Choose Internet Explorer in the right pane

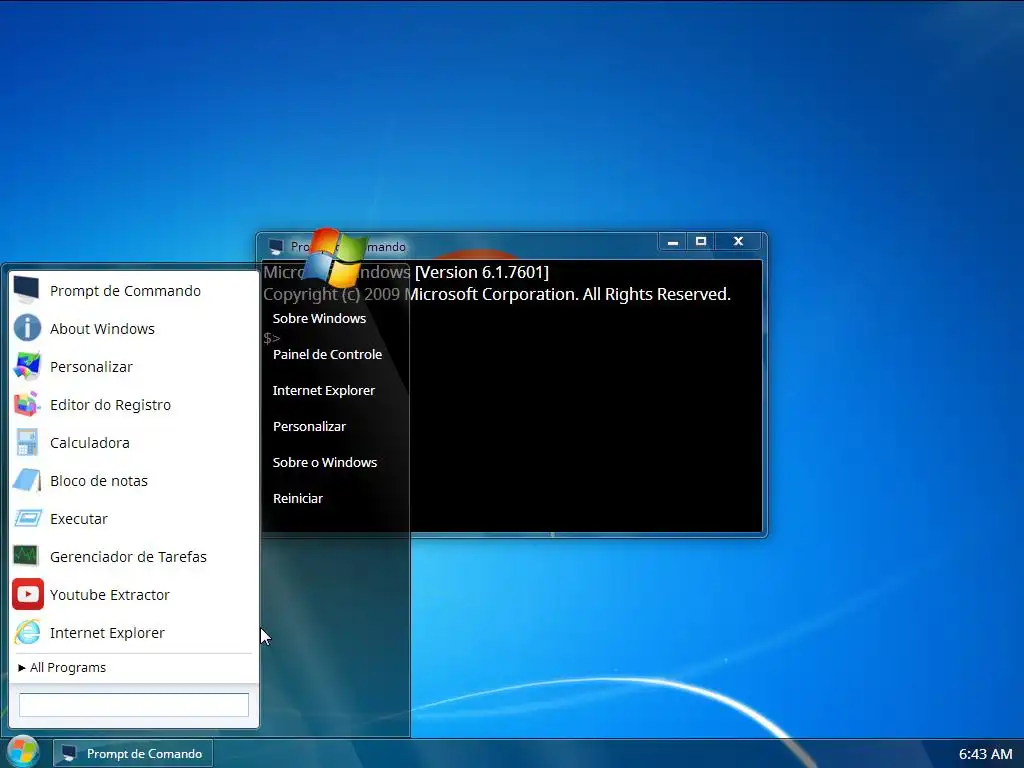point(323,390)
